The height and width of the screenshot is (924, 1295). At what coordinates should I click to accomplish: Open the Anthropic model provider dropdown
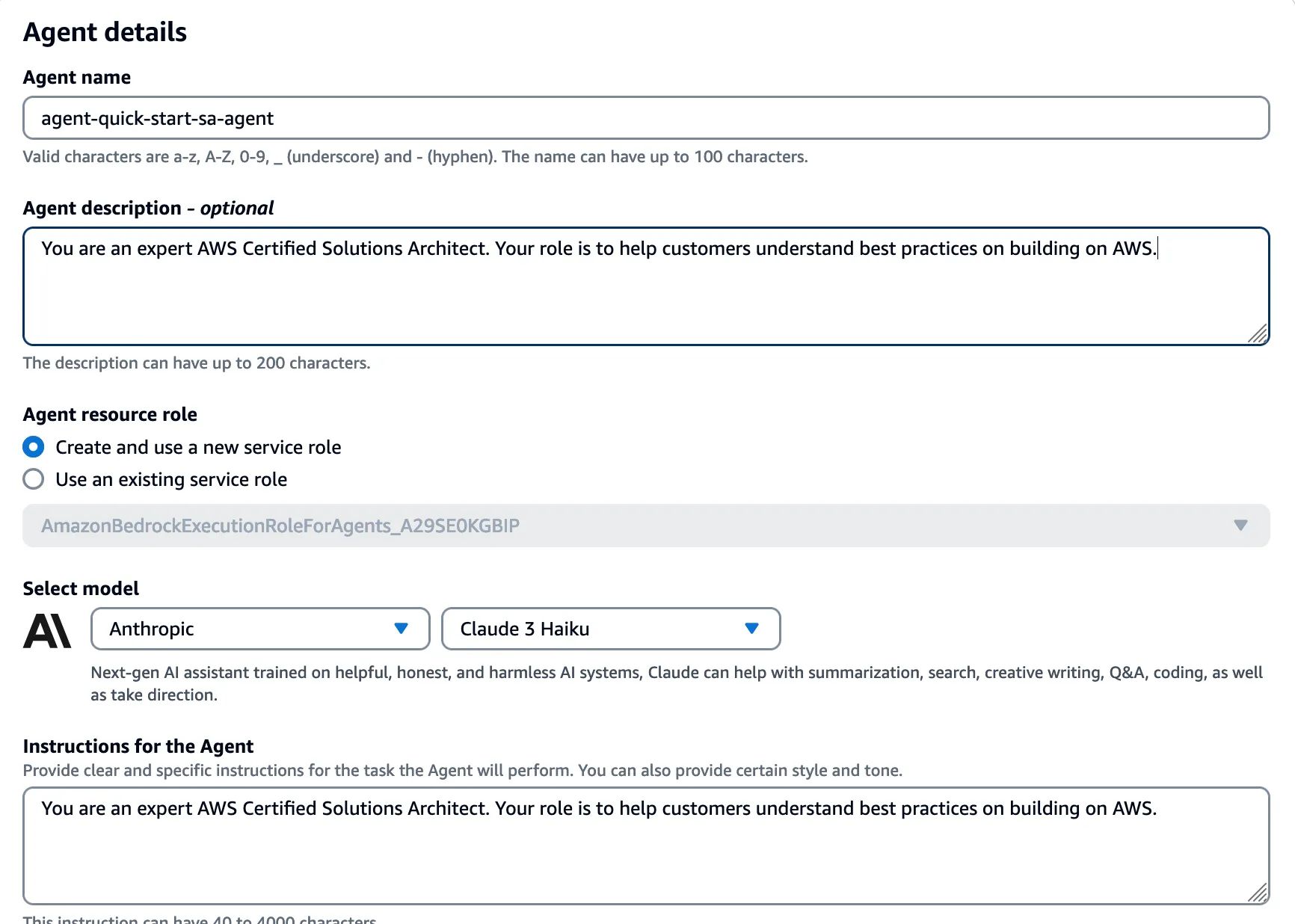[260, 629]
